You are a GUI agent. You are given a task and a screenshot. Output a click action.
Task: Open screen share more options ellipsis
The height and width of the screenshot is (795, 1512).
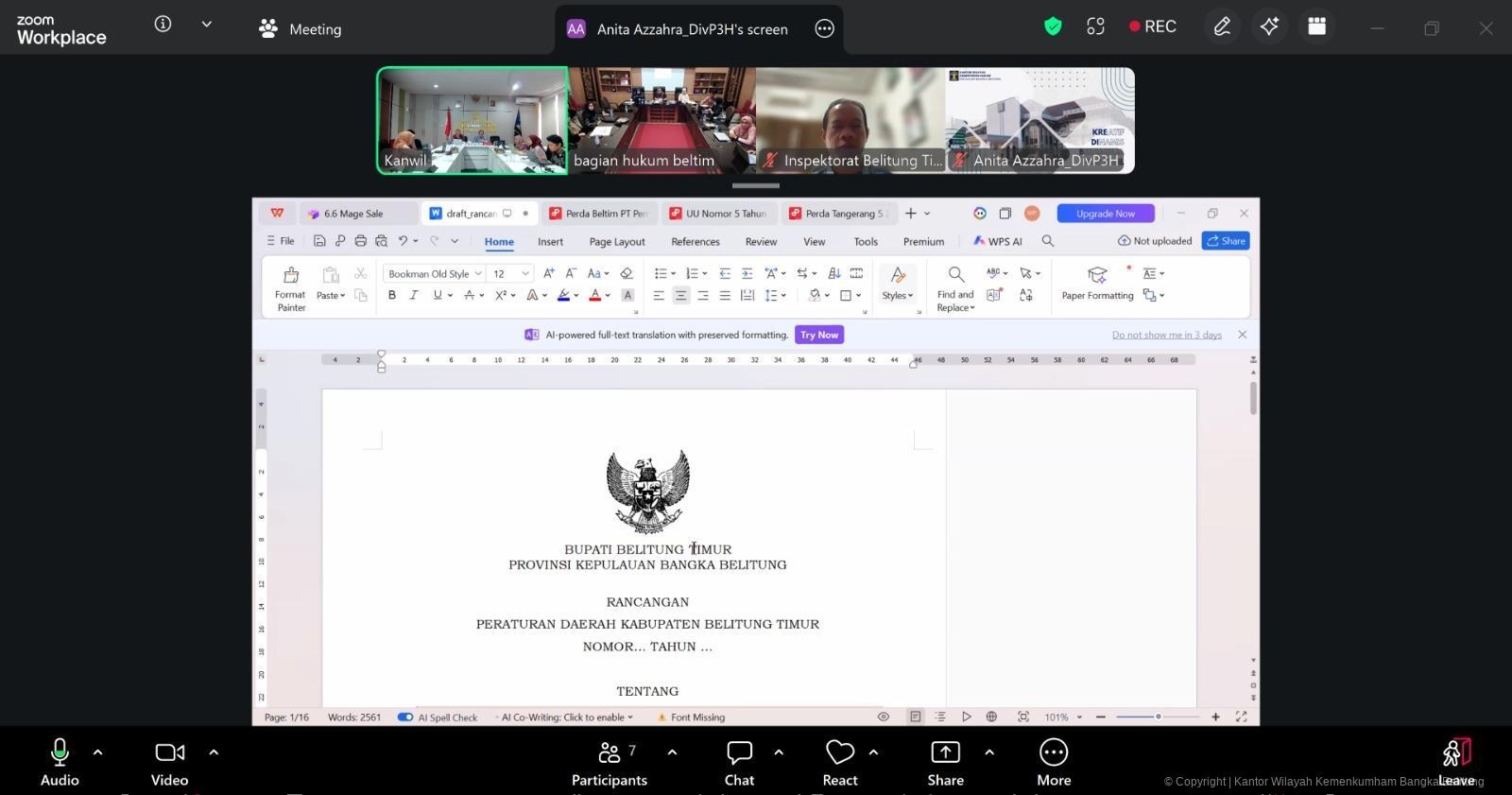[824, 28]
